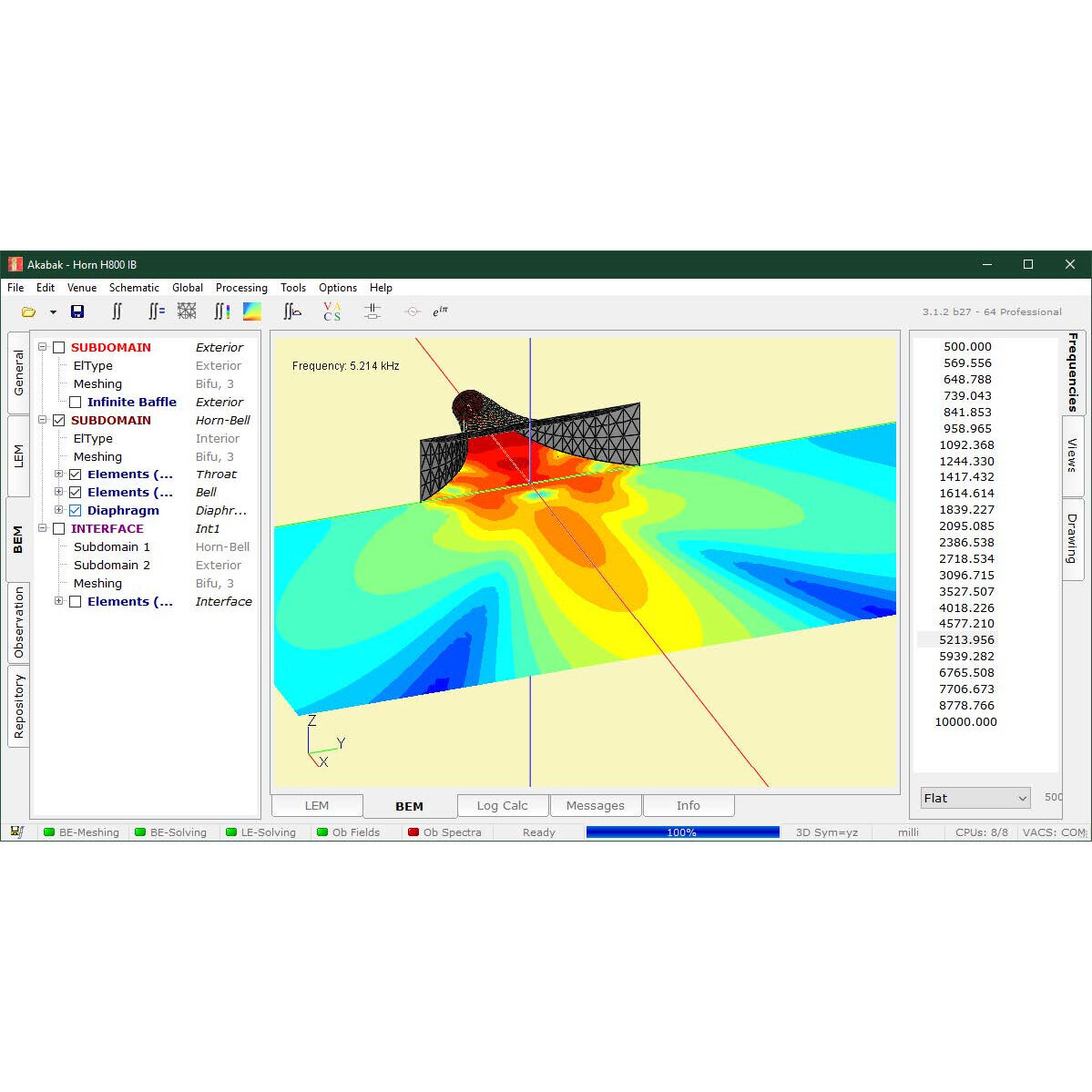Open the VACS icon in toolbar
1092x1092 pixels.
332,311
